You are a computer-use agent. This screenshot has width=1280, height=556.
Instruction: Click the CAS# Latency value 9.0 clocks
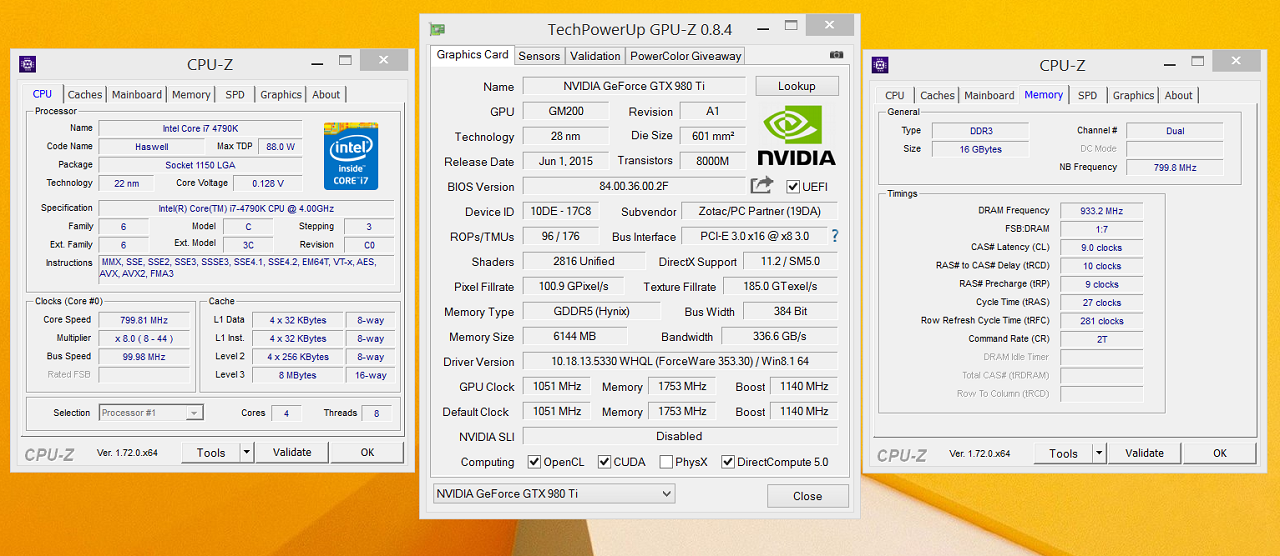pos(1101,248)
